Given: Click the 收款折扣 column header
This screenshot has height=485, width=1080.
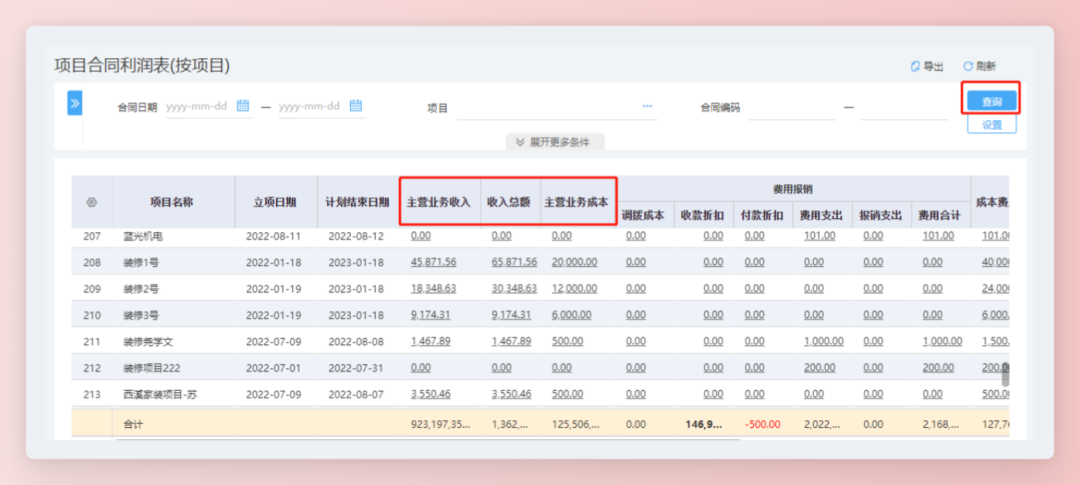Looking at the screenshot, I should (x=703, y=215).
